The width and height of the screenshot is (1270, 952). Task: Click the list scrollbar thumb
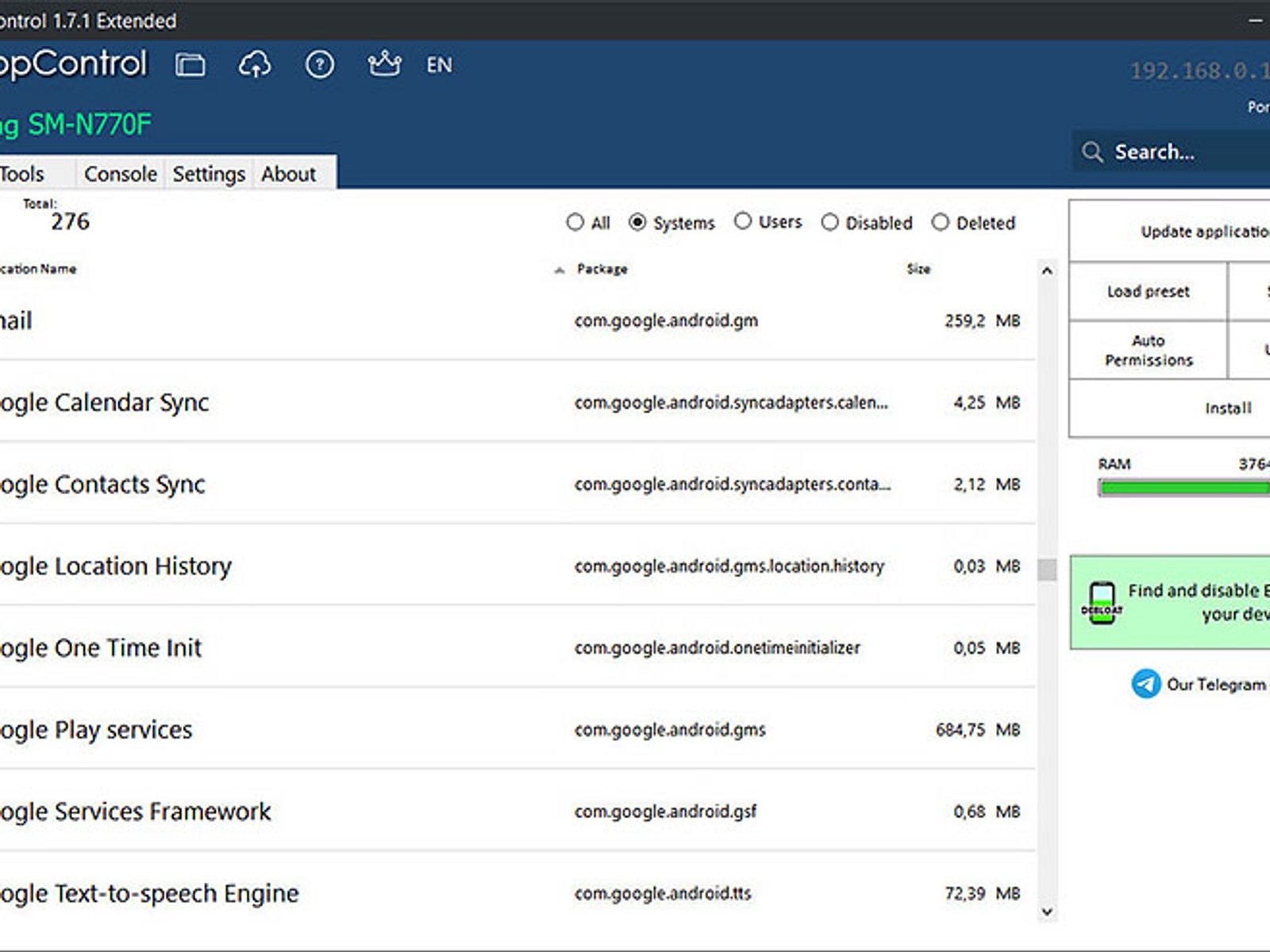click(1047, 570)
